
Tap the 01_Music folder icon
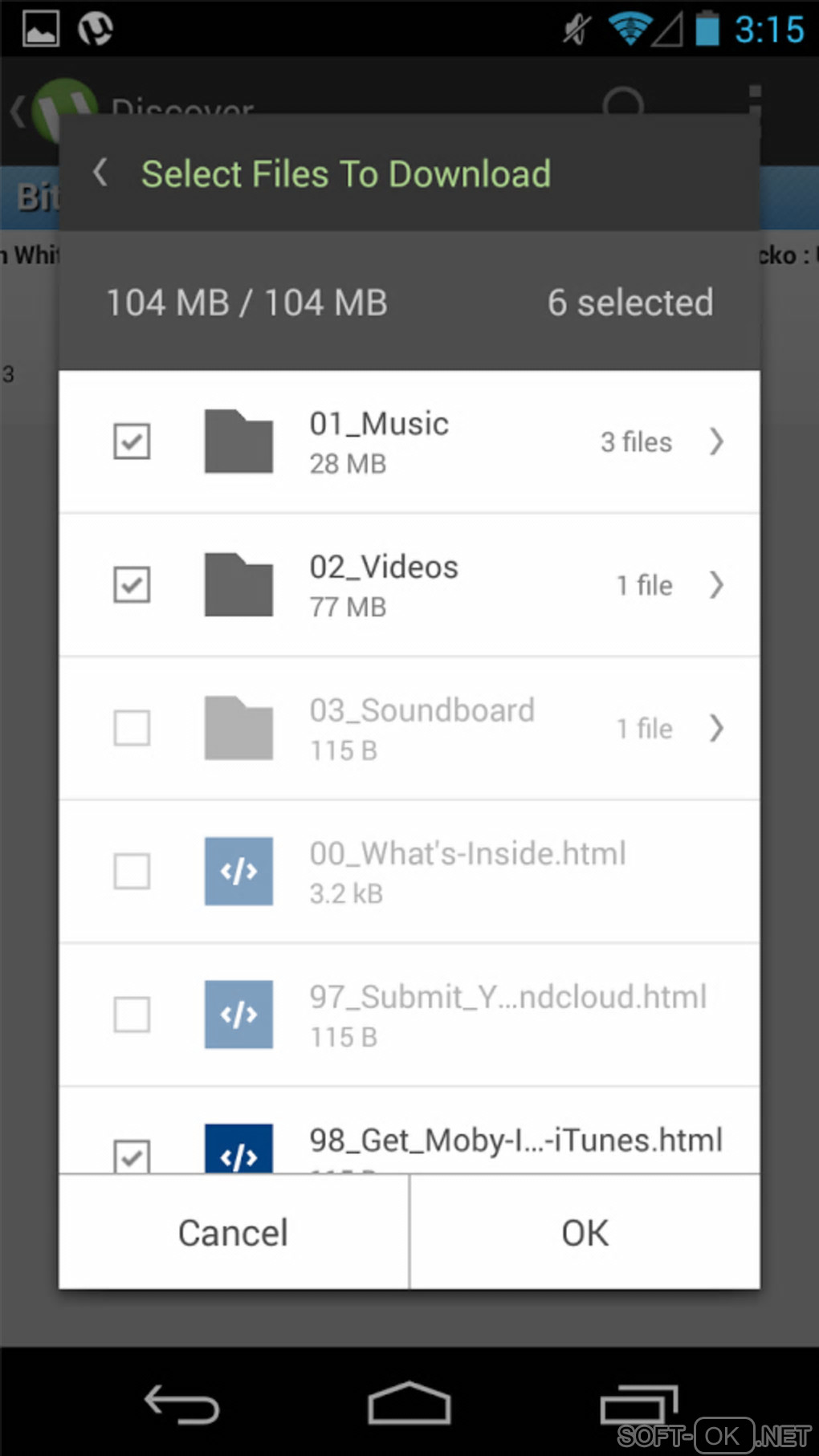click(238, 441)
